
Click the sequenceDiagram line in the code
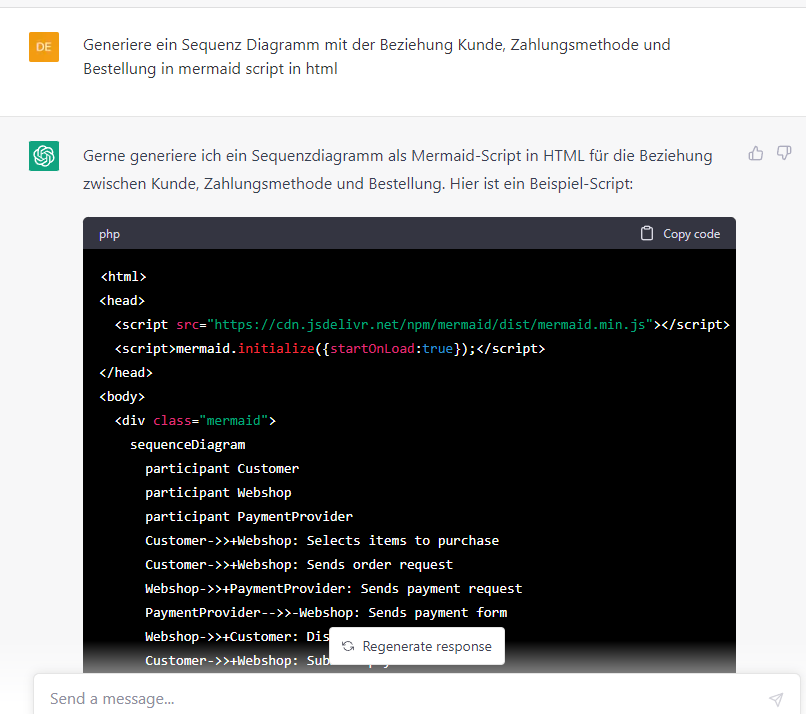coord(187,444)
